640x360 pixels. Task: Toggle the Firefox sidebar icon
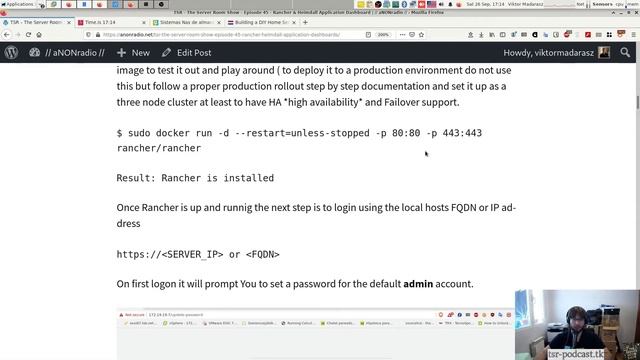[502, 35]
